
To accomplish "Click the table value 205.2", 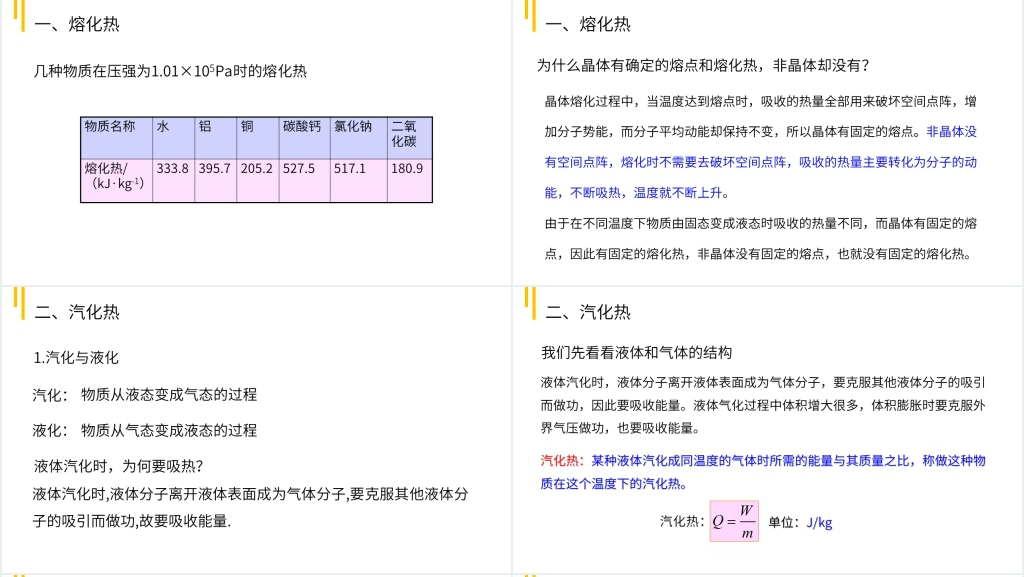I will coord(257,168).
